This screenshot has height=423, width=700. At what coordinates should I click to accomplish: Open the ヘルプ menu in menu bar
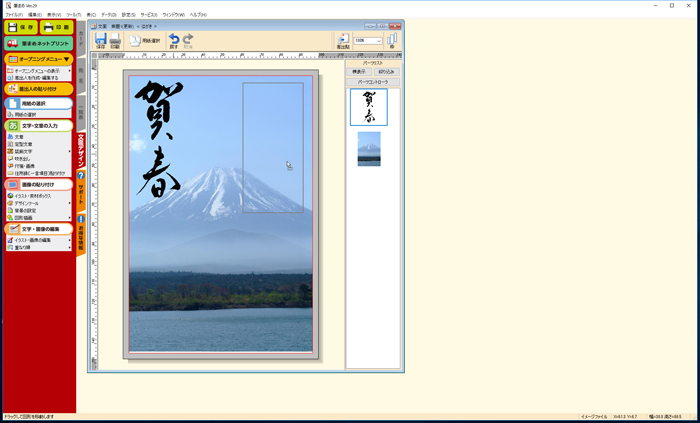coord(198,15)
